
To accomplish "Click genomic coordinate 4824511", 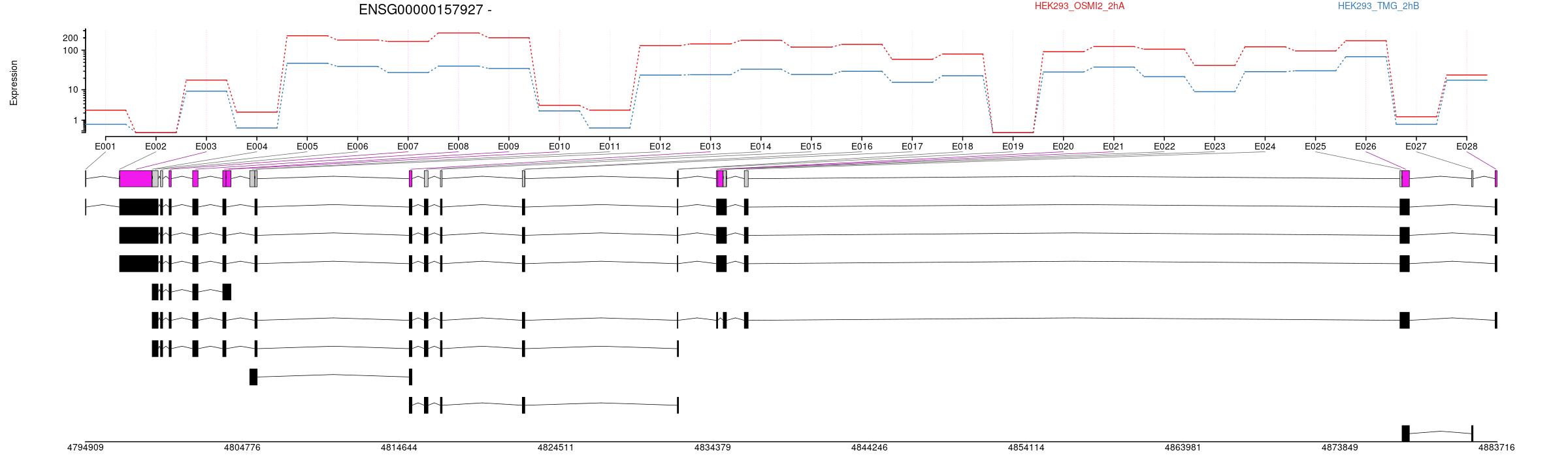I will pyautogui.click(x=556, y=448).
